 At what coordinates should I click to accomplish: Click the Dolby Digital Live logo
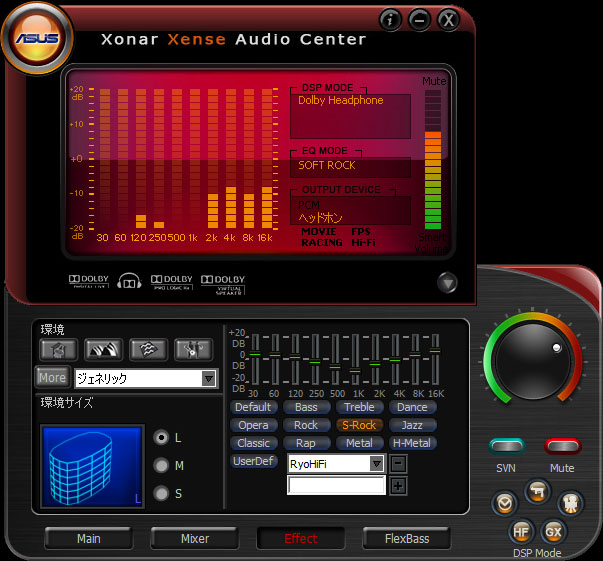pyautogui.click(x=89, y=281)
